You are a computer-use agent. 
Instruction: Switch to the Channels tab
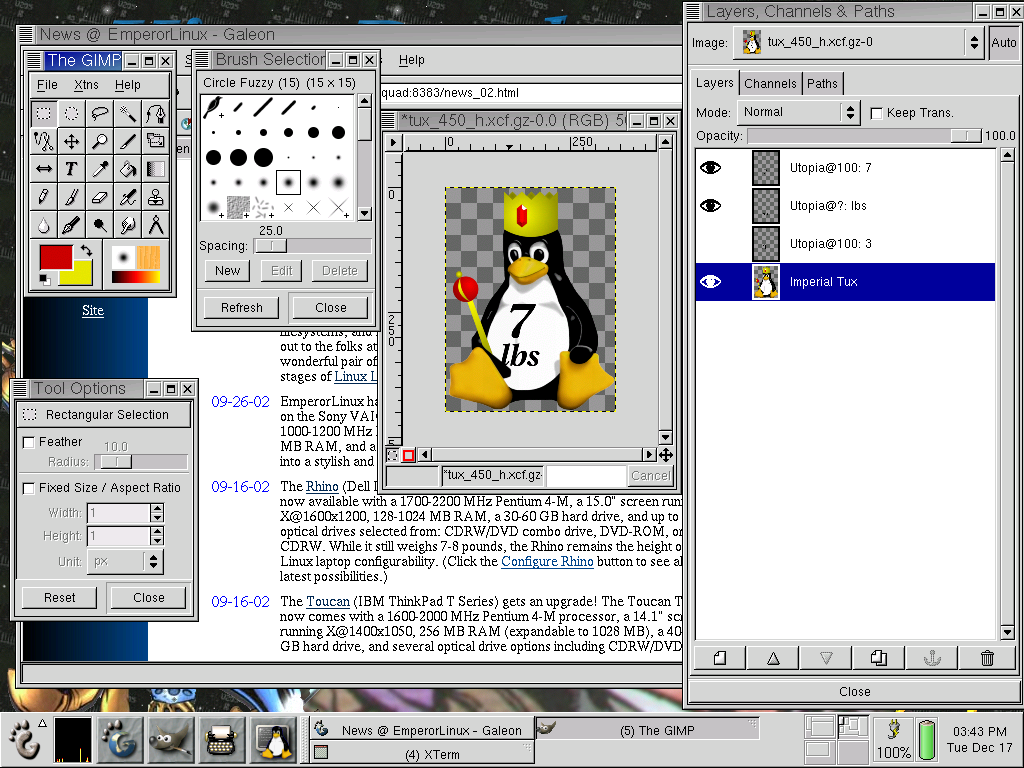click(x=770, y=84)
